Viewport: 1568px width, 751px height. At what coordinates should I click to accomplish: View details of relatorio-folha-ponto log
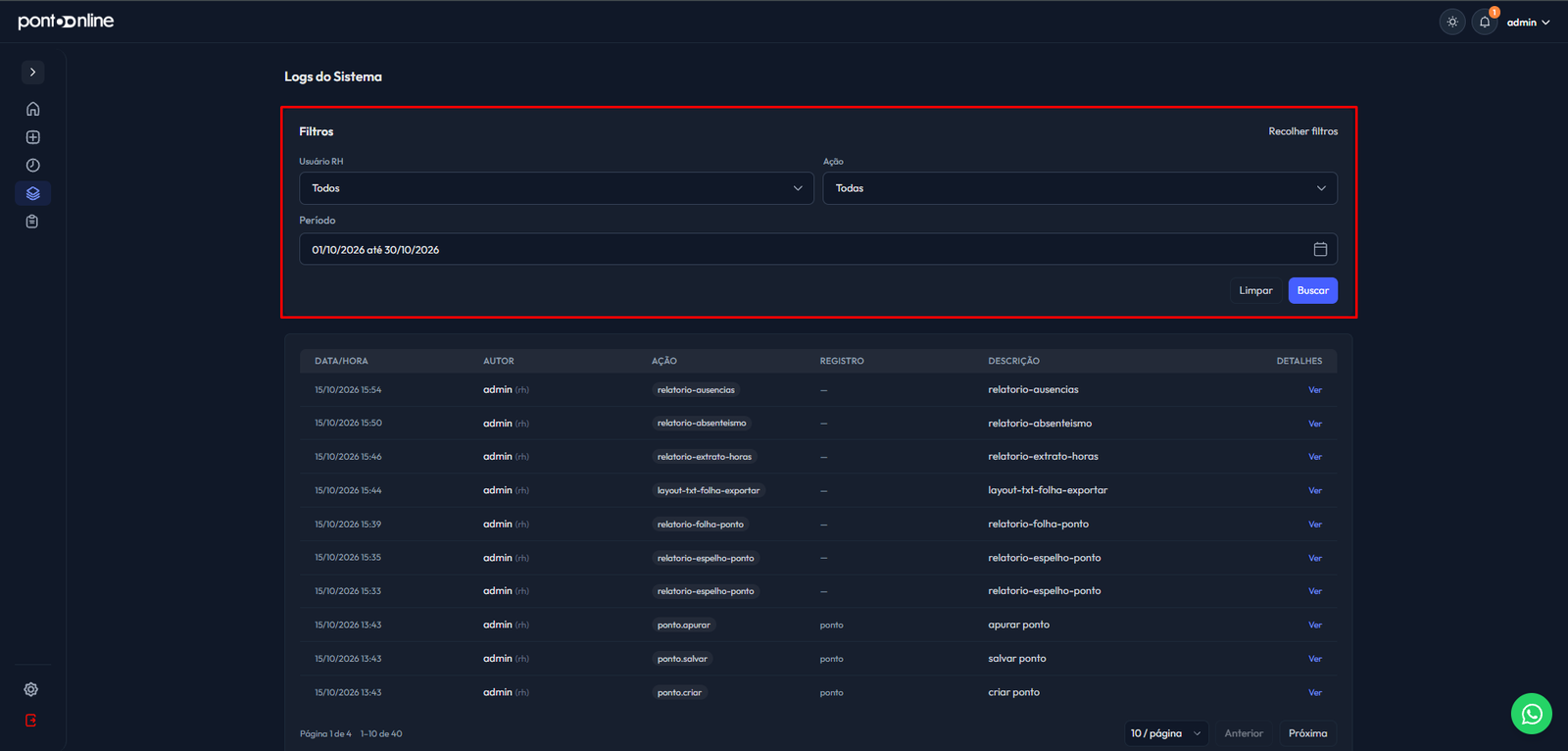point(1315,525)
